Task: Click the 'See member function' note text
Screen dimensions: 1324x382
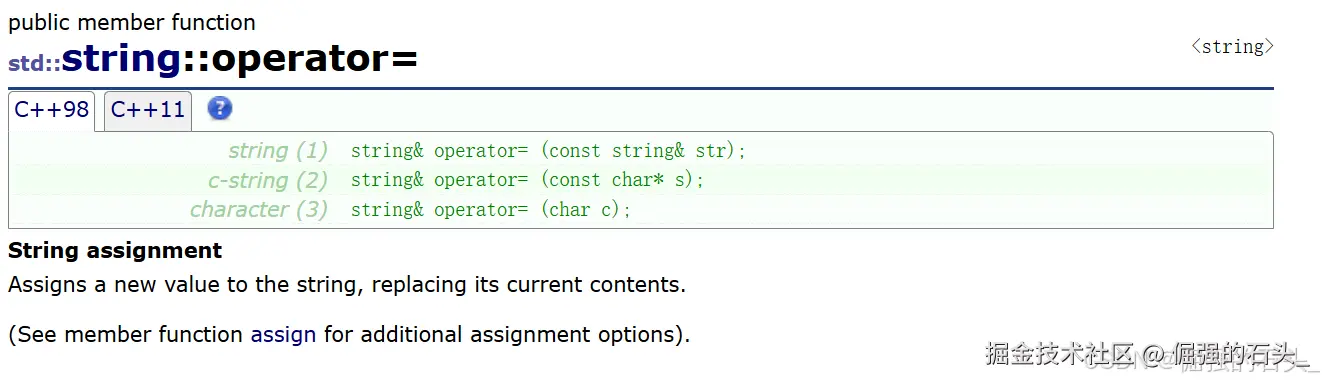Action: click(349, 334)
